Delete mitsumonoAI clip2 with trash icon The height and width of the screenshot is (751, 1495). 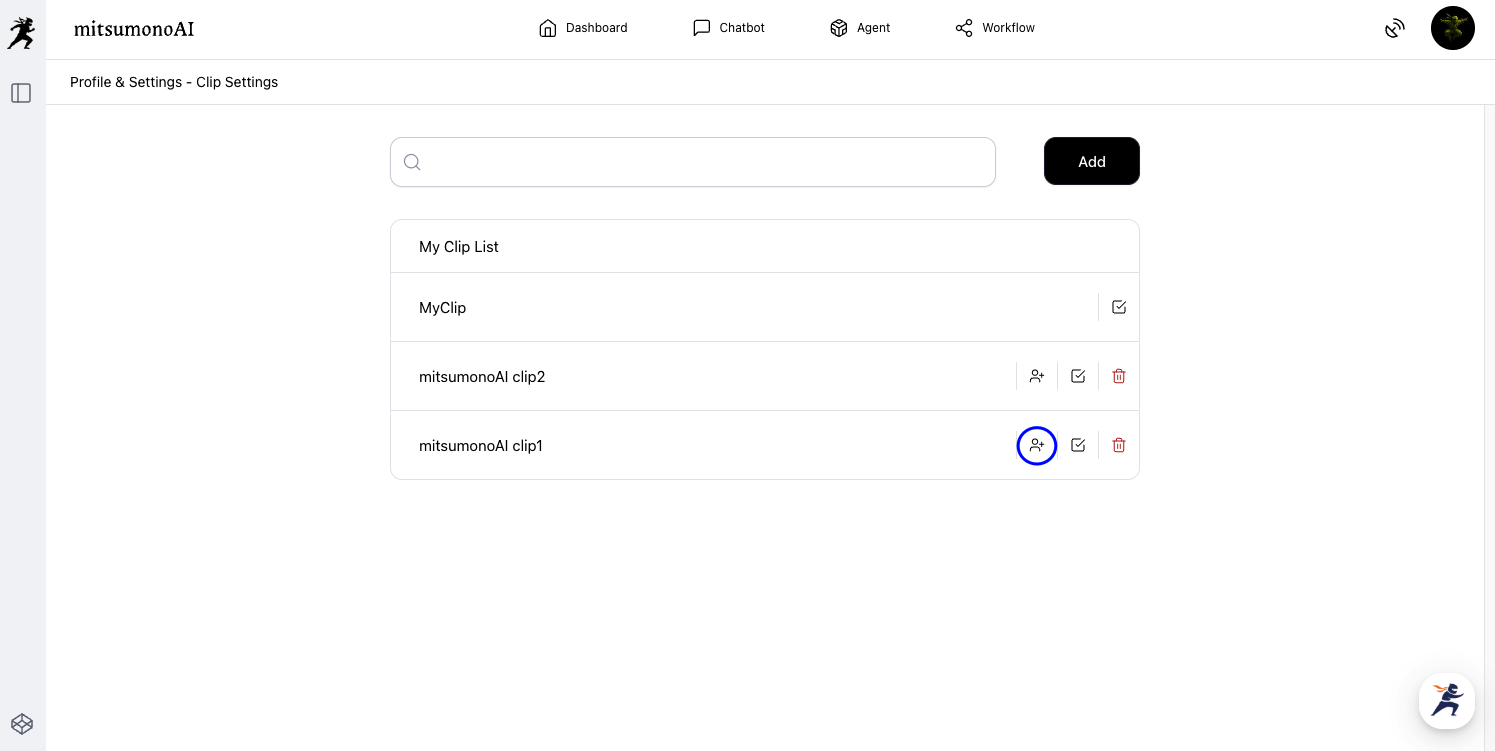coord(1119,376)
